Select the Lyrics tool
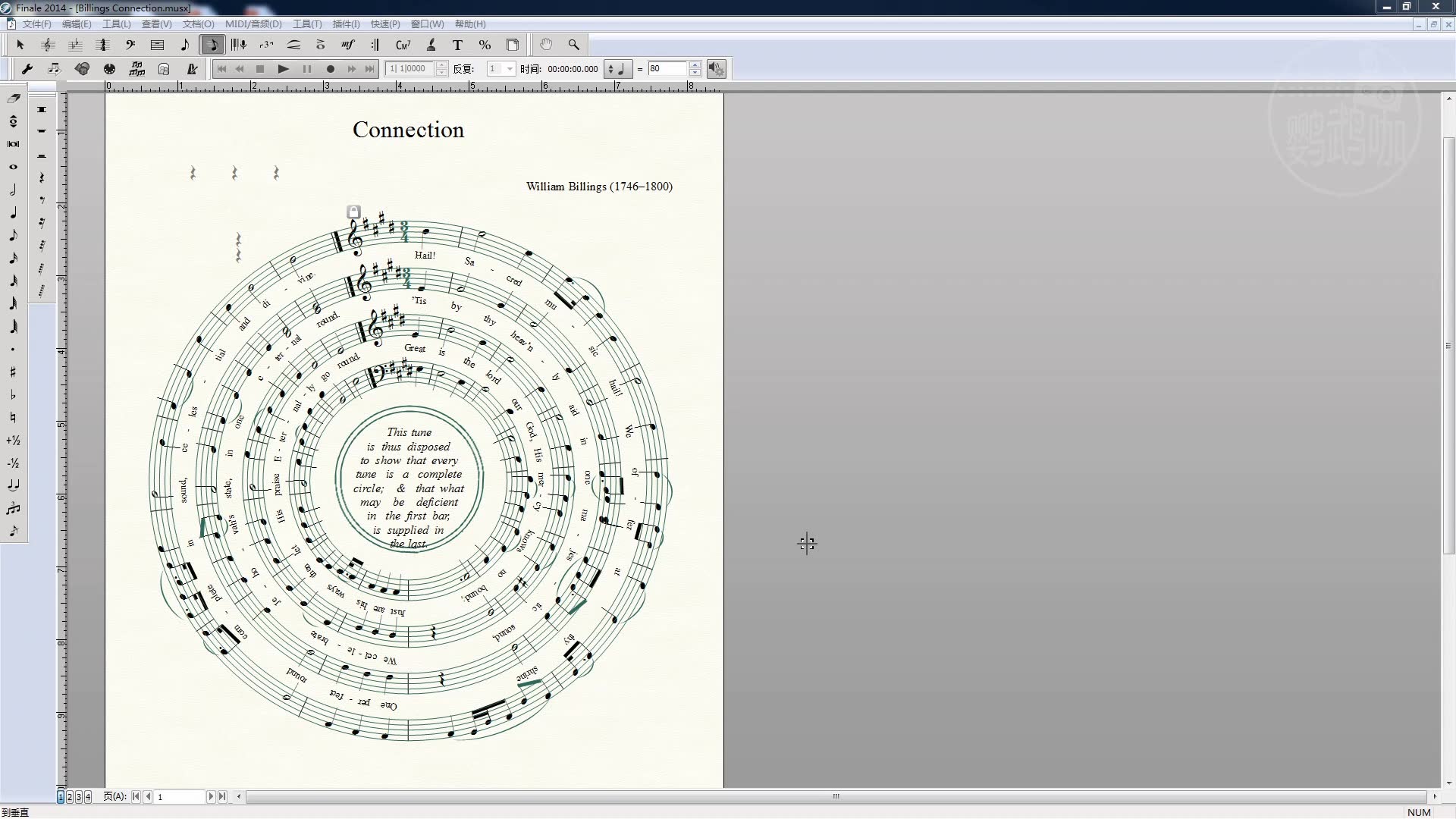1456x819 pixels. pos(430,45)
